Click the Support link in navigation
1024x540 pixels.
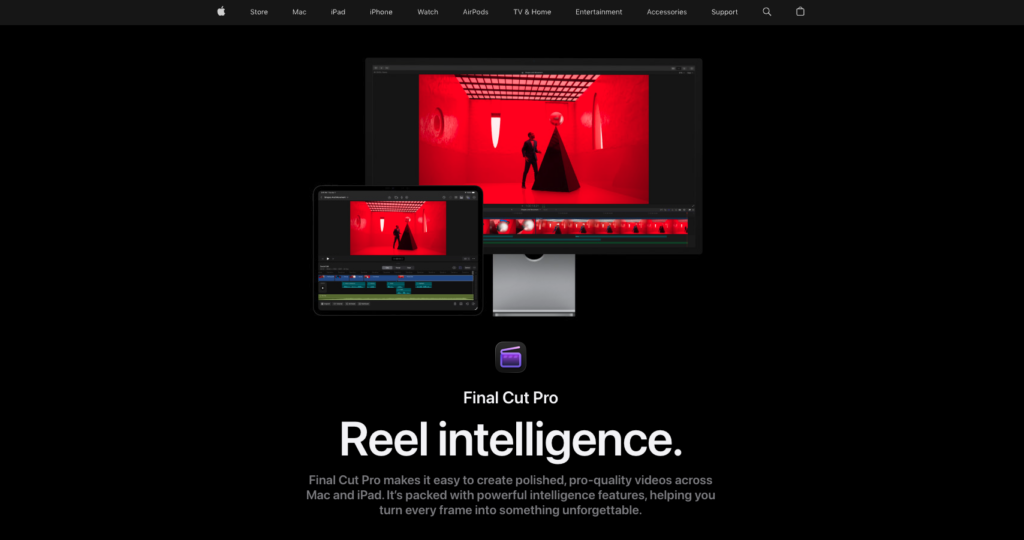click(x=724, y=12)
